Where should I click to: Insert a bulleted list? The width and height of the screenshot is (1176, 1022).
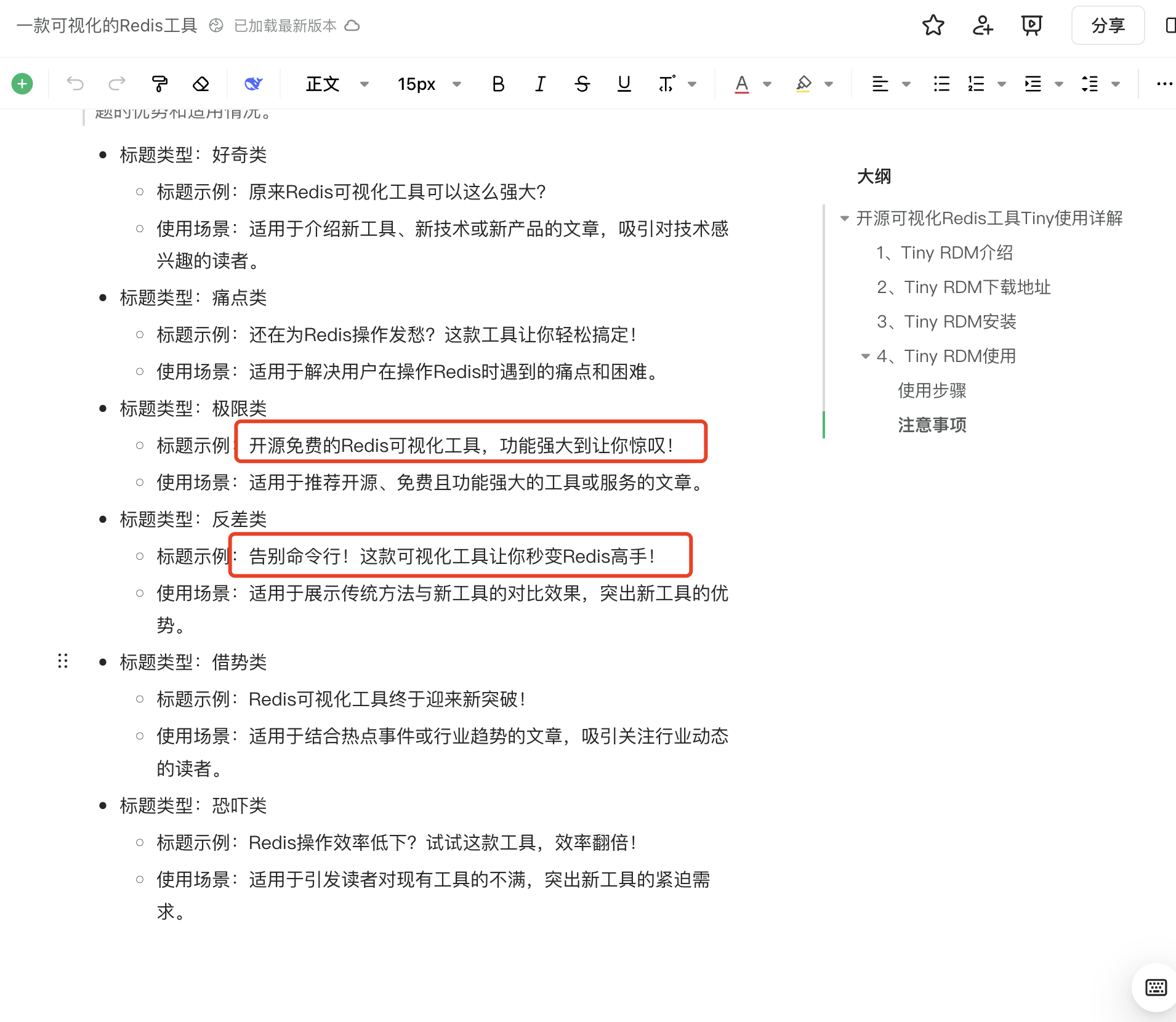(x=941, y=84)
